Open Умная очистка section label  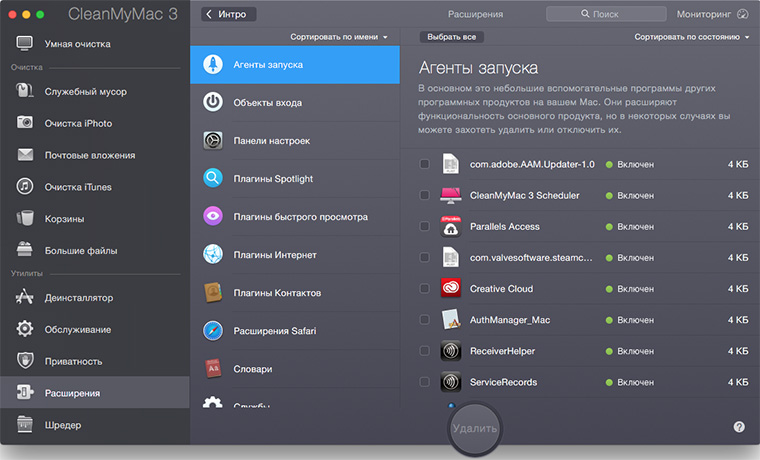78,44
